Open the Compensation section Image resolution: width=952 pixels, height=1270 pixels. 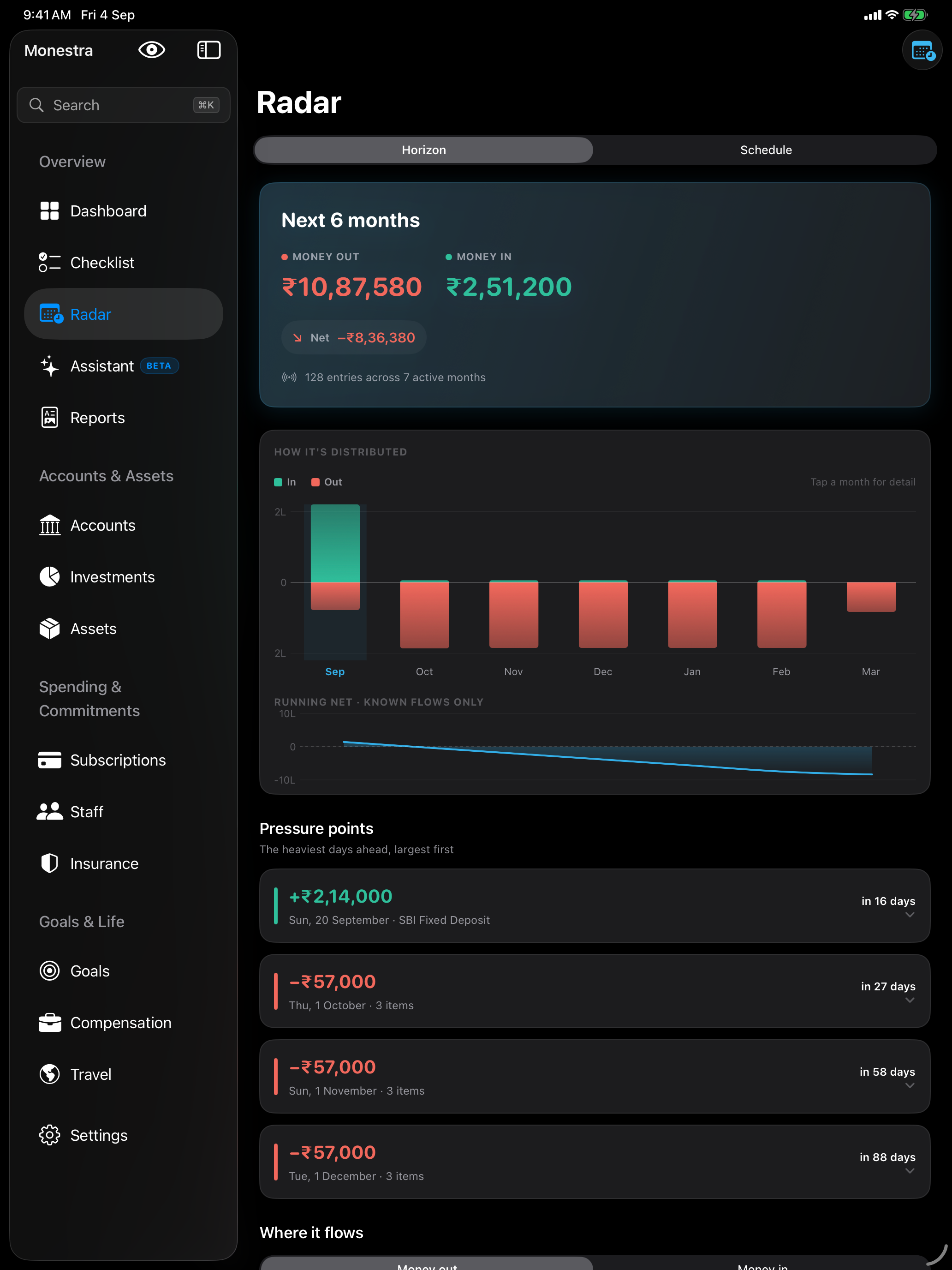point(123,1023)
